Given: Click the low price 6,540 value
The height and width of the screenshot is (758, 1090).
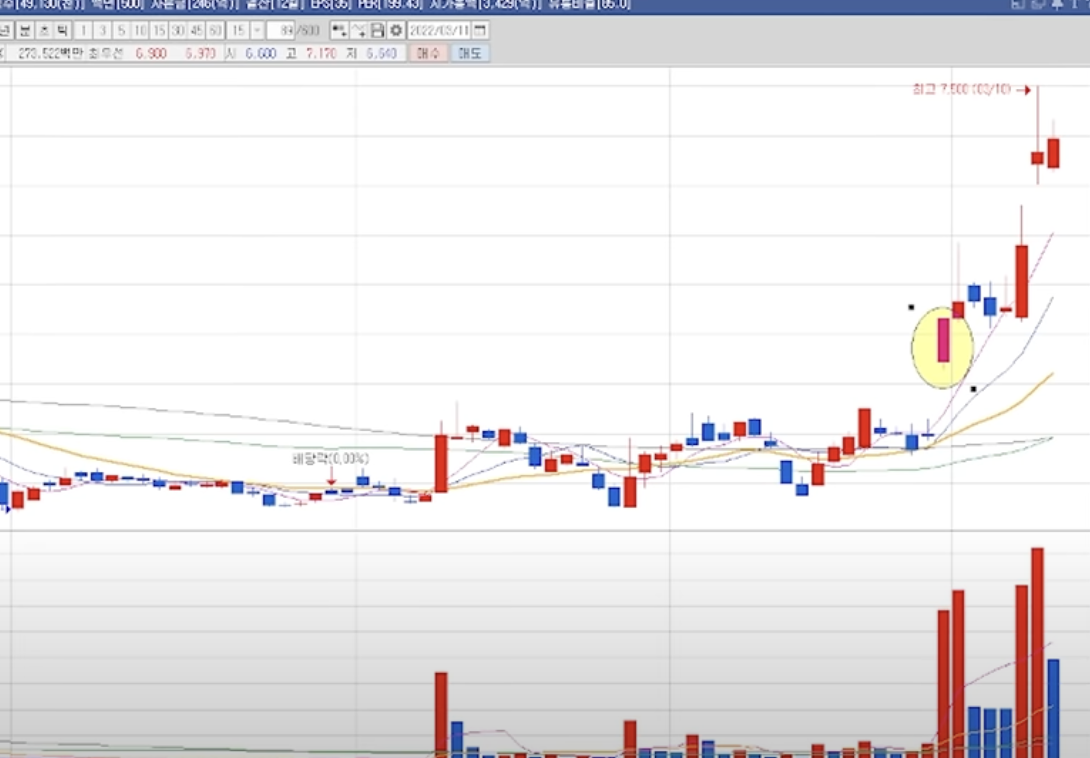Looking at the screenshot, I should point(381,54).
